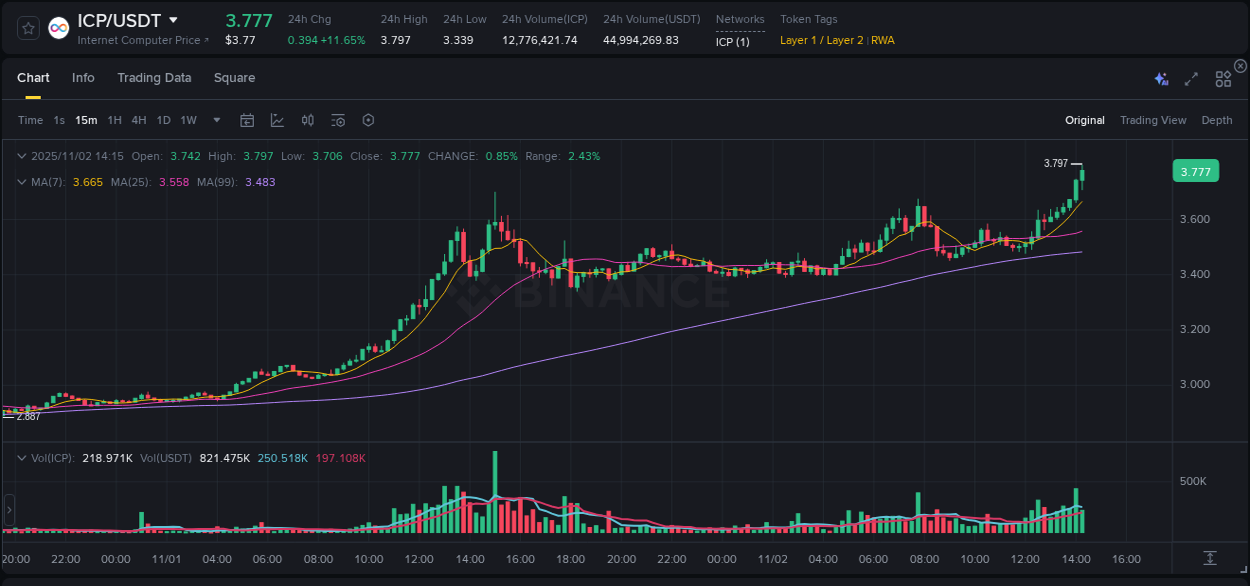Switch chart display to Trading View
The height and width of the screenshot is (586, 1250).
(x=1153, y=120)
